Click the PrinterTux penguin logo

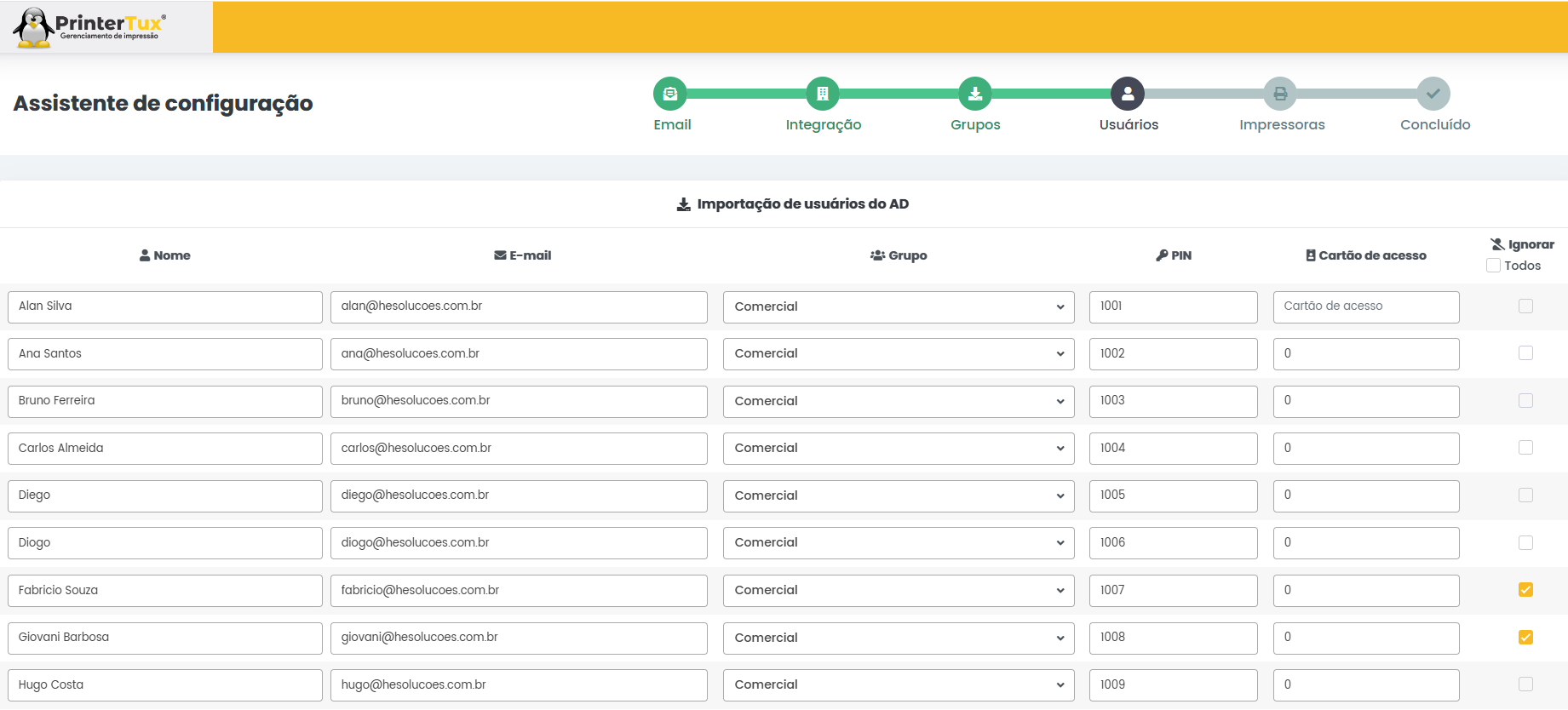point(34,27)
